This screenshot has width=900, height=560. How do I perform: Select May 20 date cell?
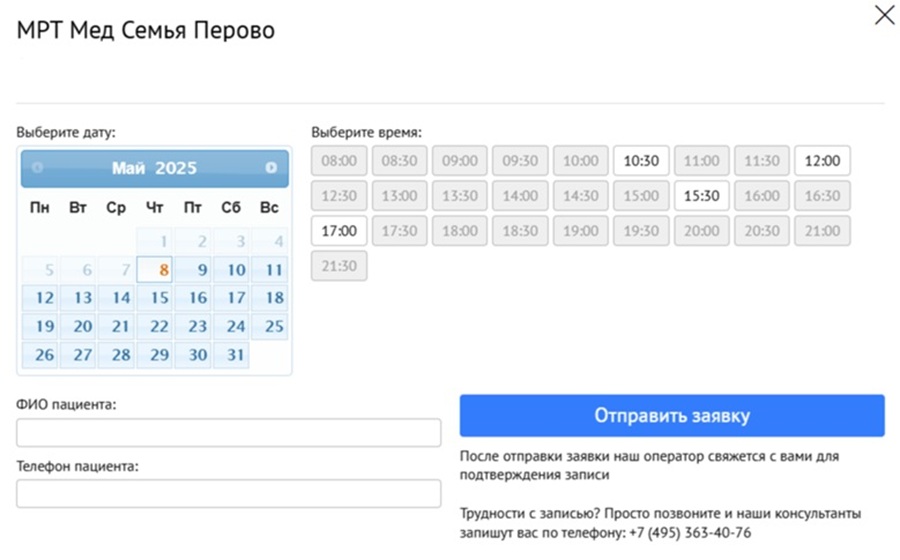pos(78,326)
